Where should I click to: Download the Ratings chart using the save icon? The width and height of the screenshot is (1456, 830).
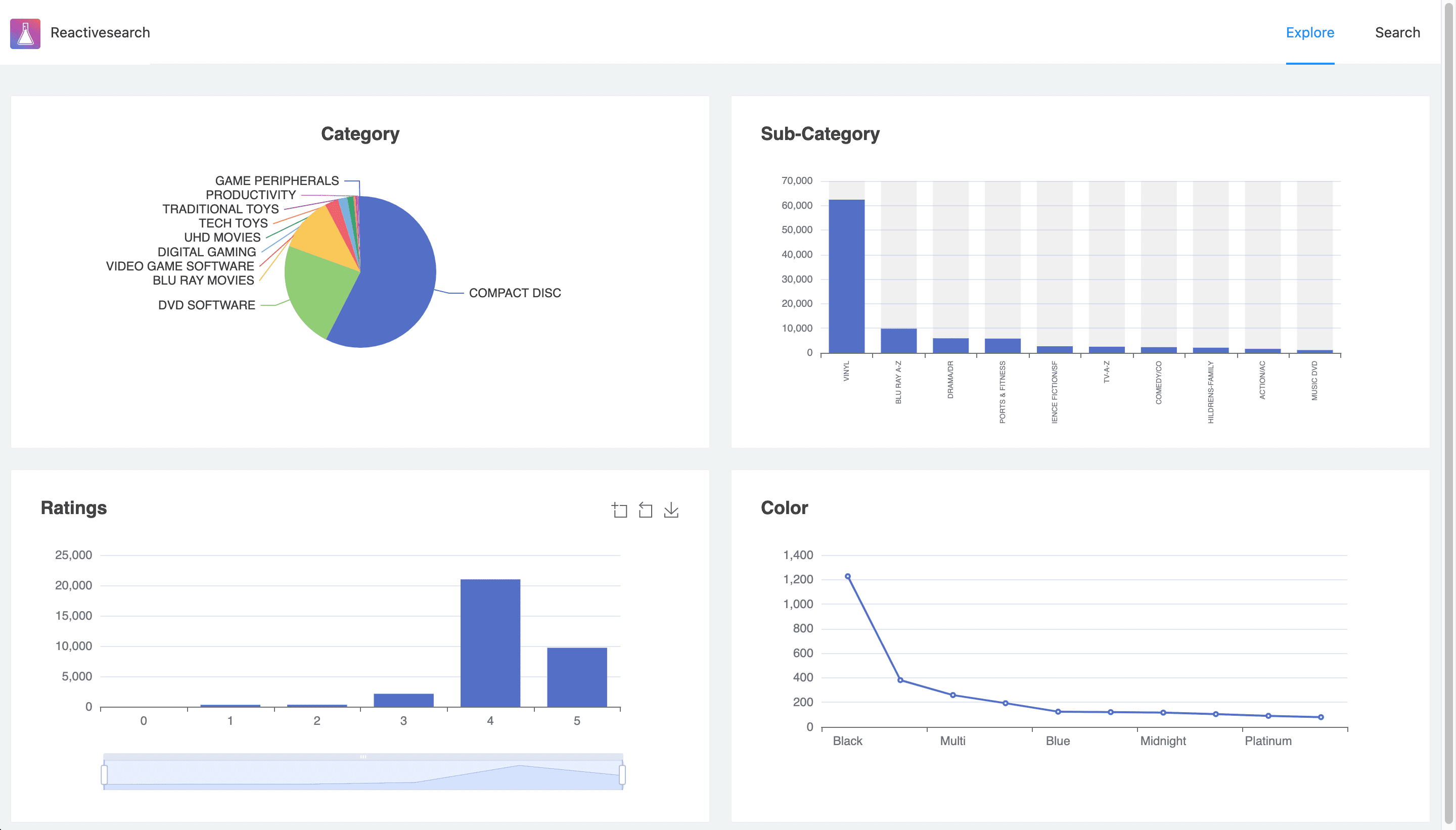pyautogui.click(x=671, y=510)
